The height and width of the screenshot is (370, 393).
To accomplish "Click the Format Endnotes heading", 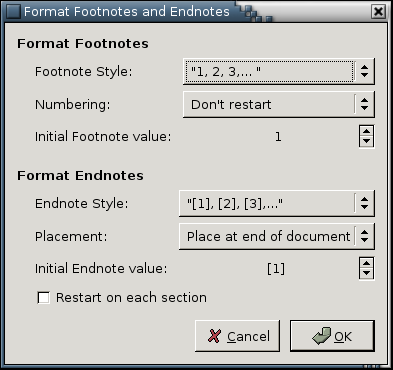I will tap(80, 176).
